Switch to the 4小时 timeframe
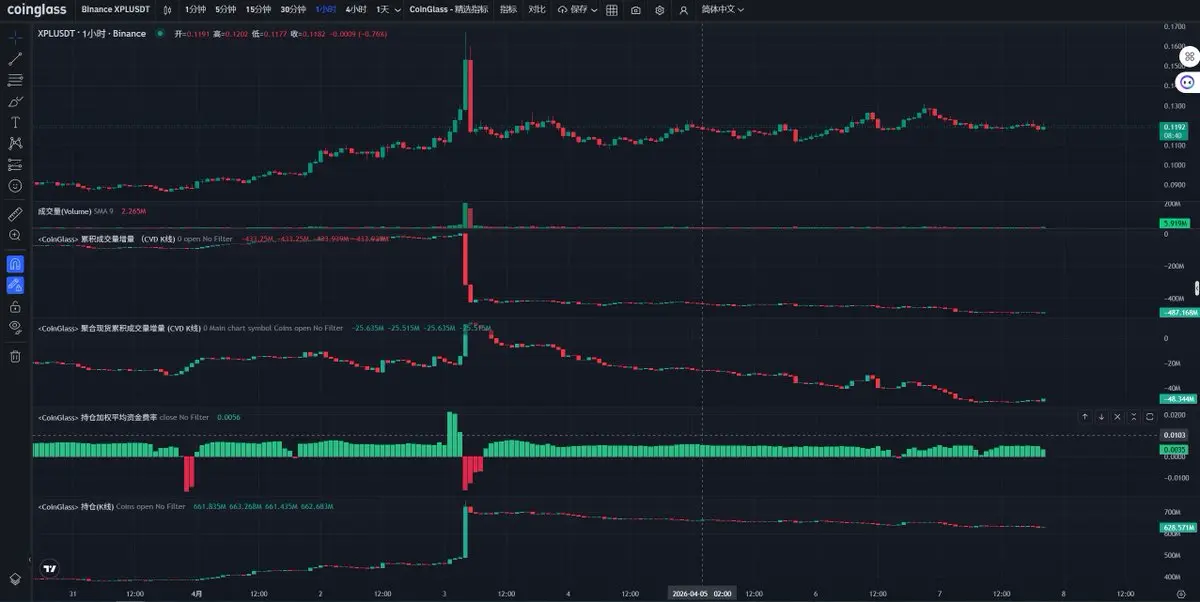Image resolution: width=1200 pixels, height=602 pixels. click(356, 9)
